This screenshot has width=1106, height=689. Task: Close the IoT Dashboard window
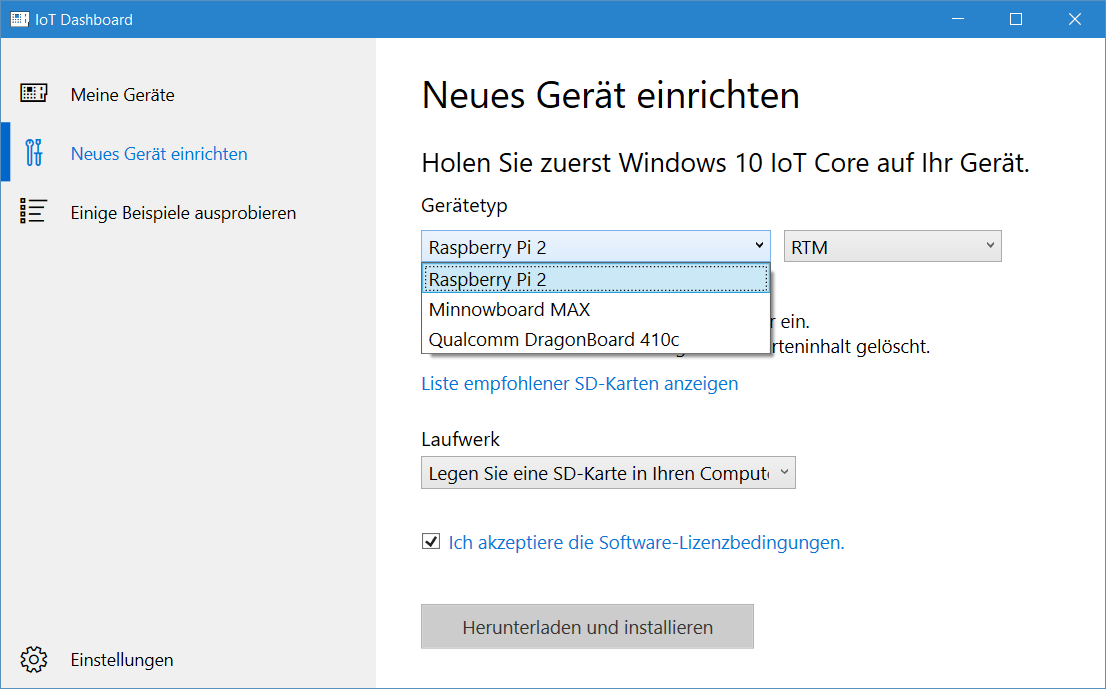pyautogui.click(x=1074, y=19)
